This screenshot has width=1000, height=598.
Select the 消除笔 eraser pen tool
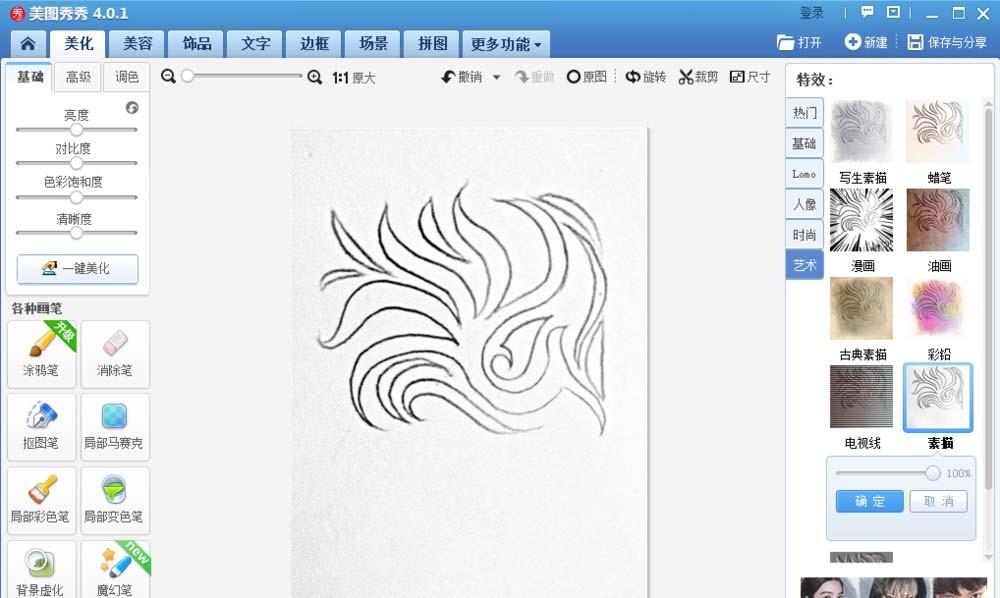click(113, 353)
